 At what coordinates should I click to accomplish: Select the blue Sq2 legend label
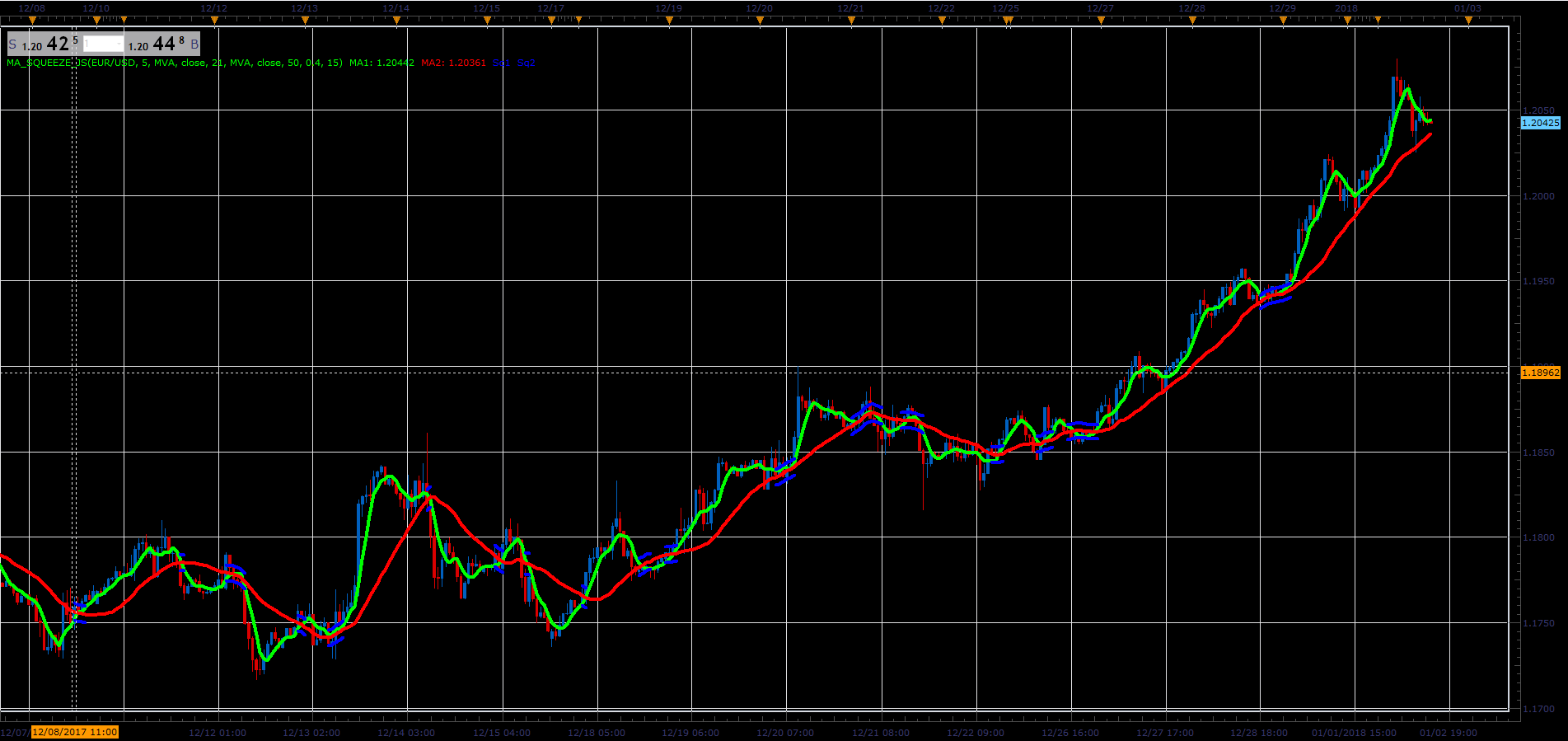[527, 63]
